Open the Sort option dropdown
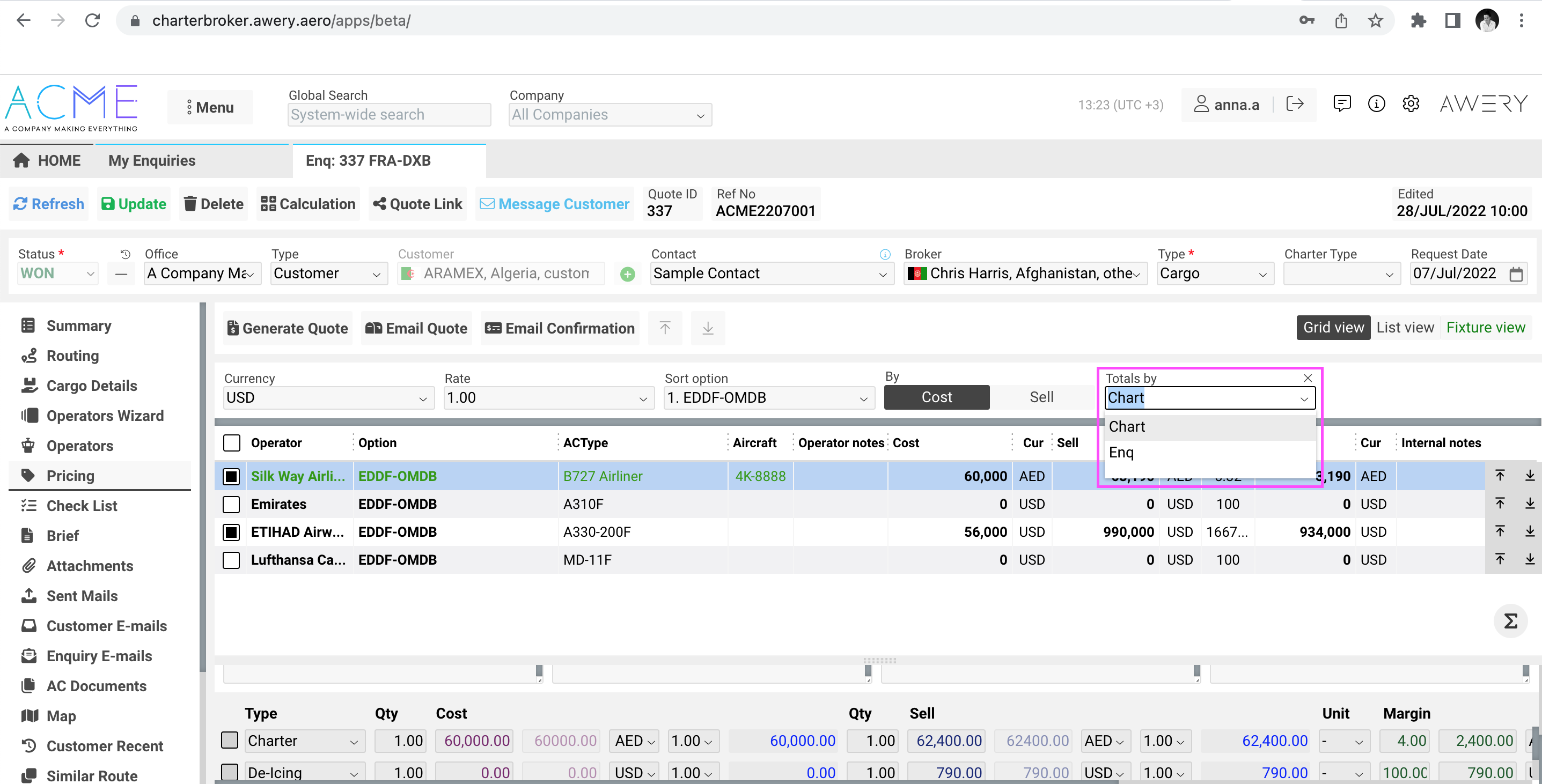This screenshot has width=1542, height=784. pos(769,398)
